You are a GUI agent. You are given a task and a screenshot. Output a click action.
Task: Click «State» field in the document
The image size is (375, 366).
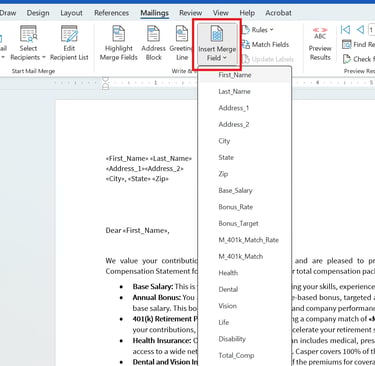139,179
